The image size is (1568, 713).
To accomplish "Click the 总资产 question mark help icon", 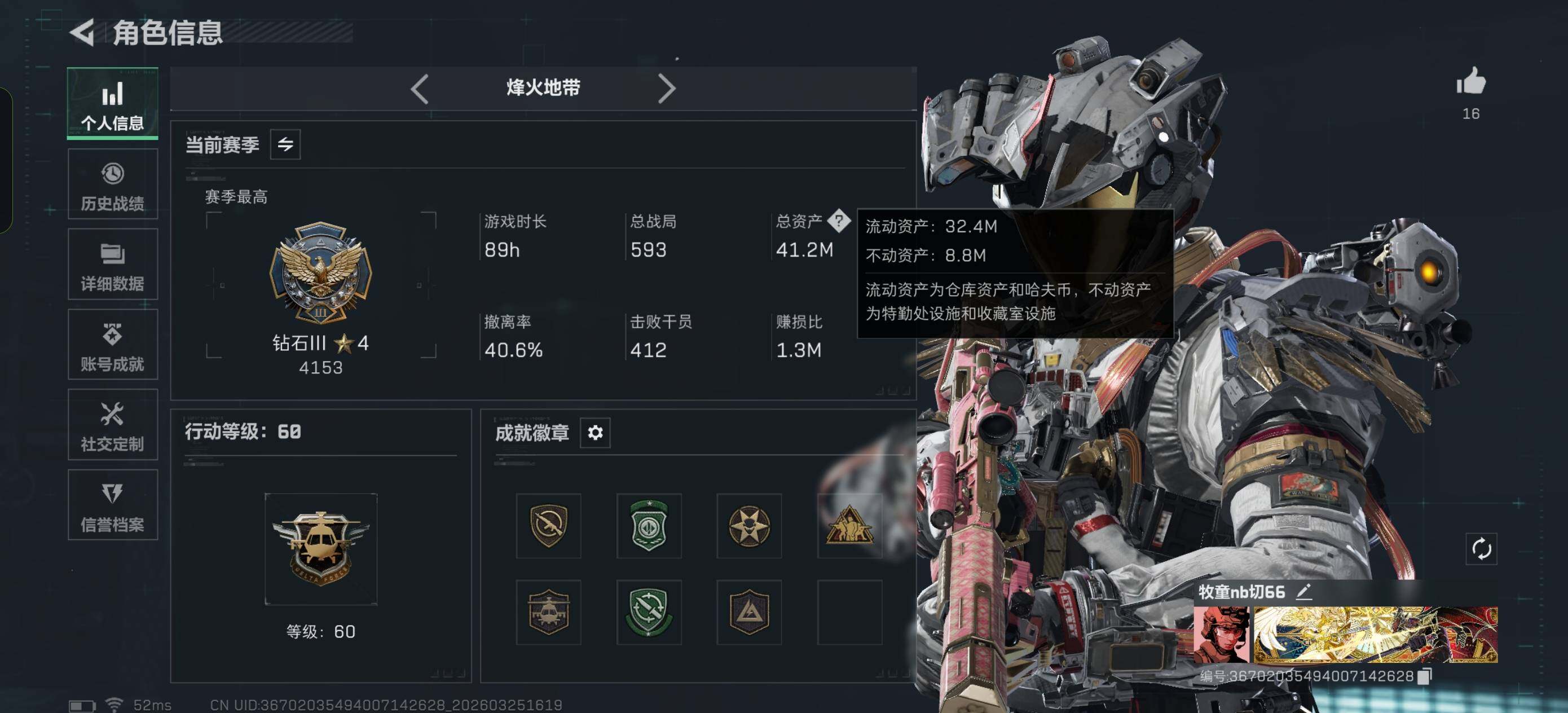I will pos(838,221).
